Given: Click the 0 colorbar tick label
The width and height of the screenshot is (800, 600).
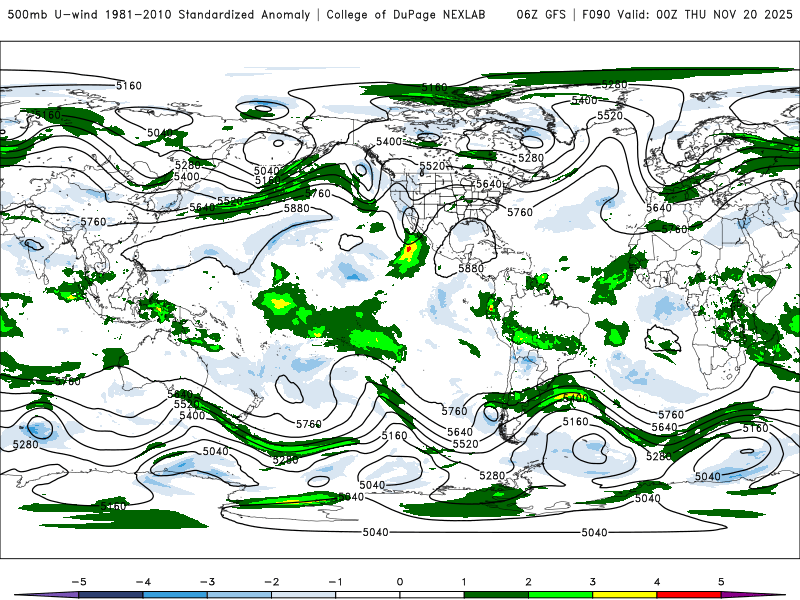Looking at the screenshot, I should [x=400, y=582].
